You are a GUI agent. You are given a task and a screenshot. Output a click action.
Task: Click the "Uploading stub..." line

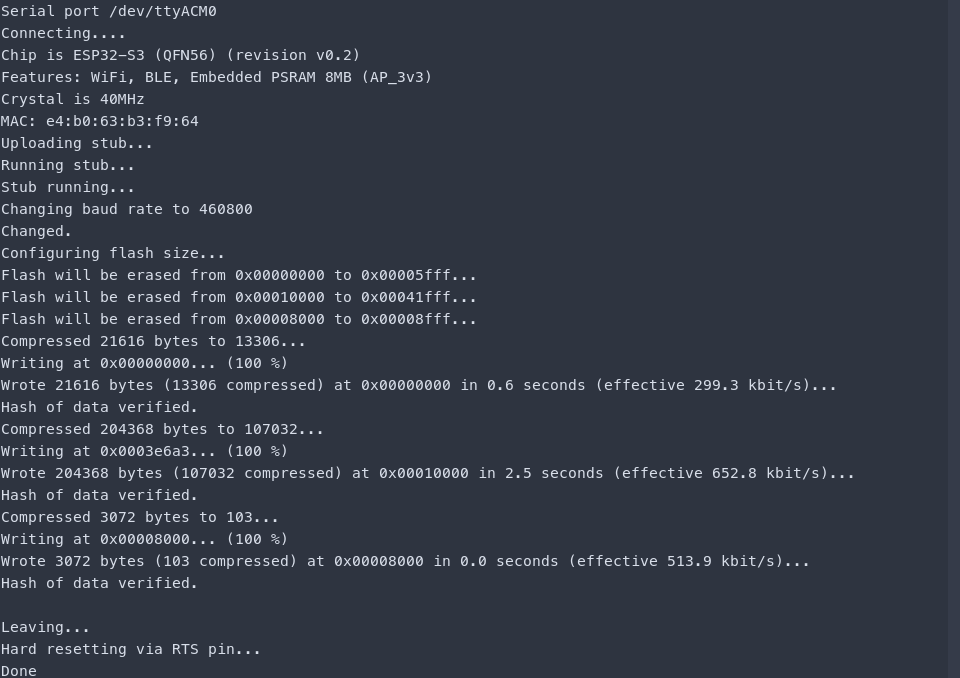click(x=77, y=143)
